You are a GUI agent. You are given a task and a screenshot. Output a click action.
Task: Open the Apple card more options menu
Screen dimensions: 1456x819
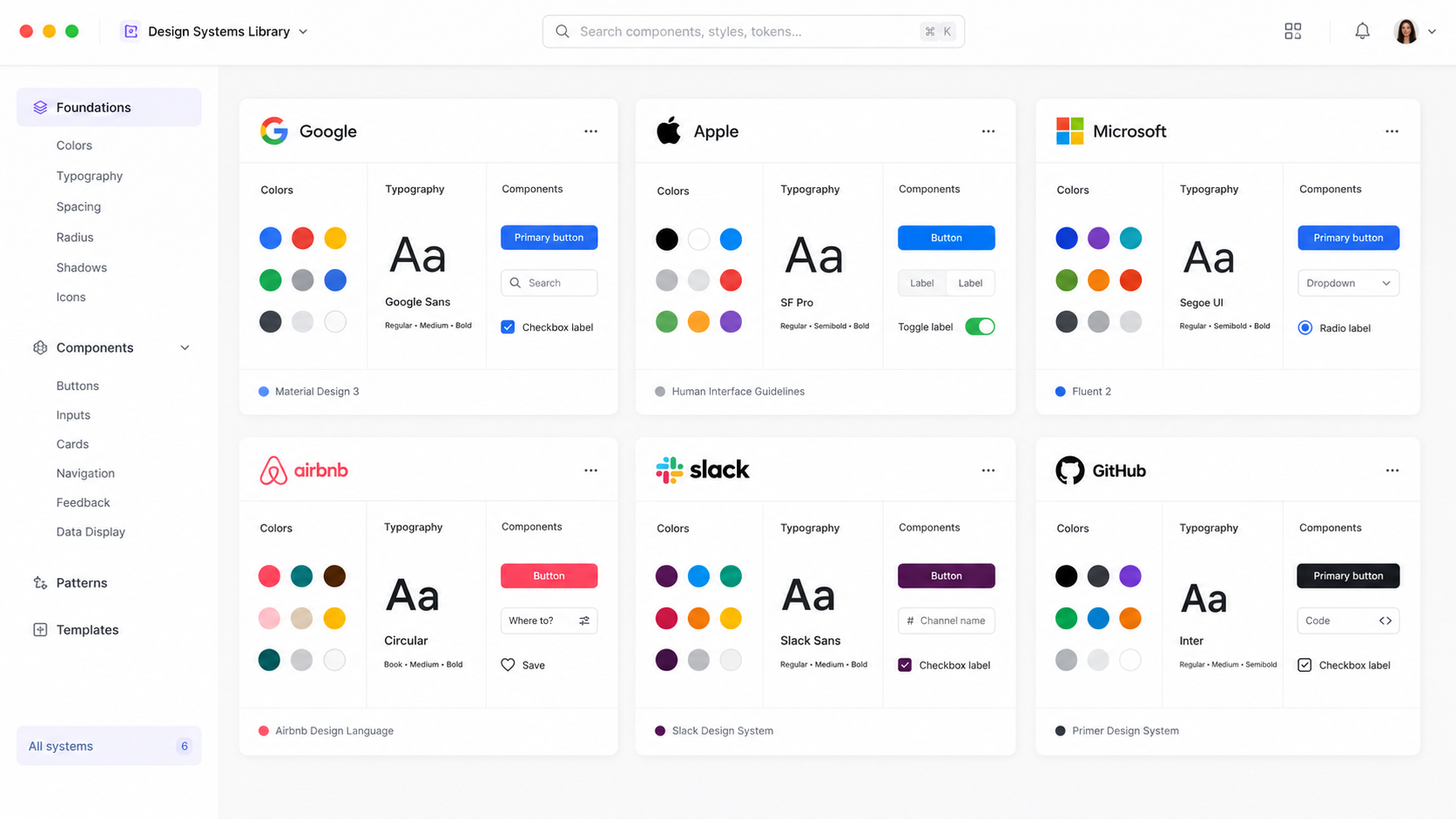click(x=988, y=131)
